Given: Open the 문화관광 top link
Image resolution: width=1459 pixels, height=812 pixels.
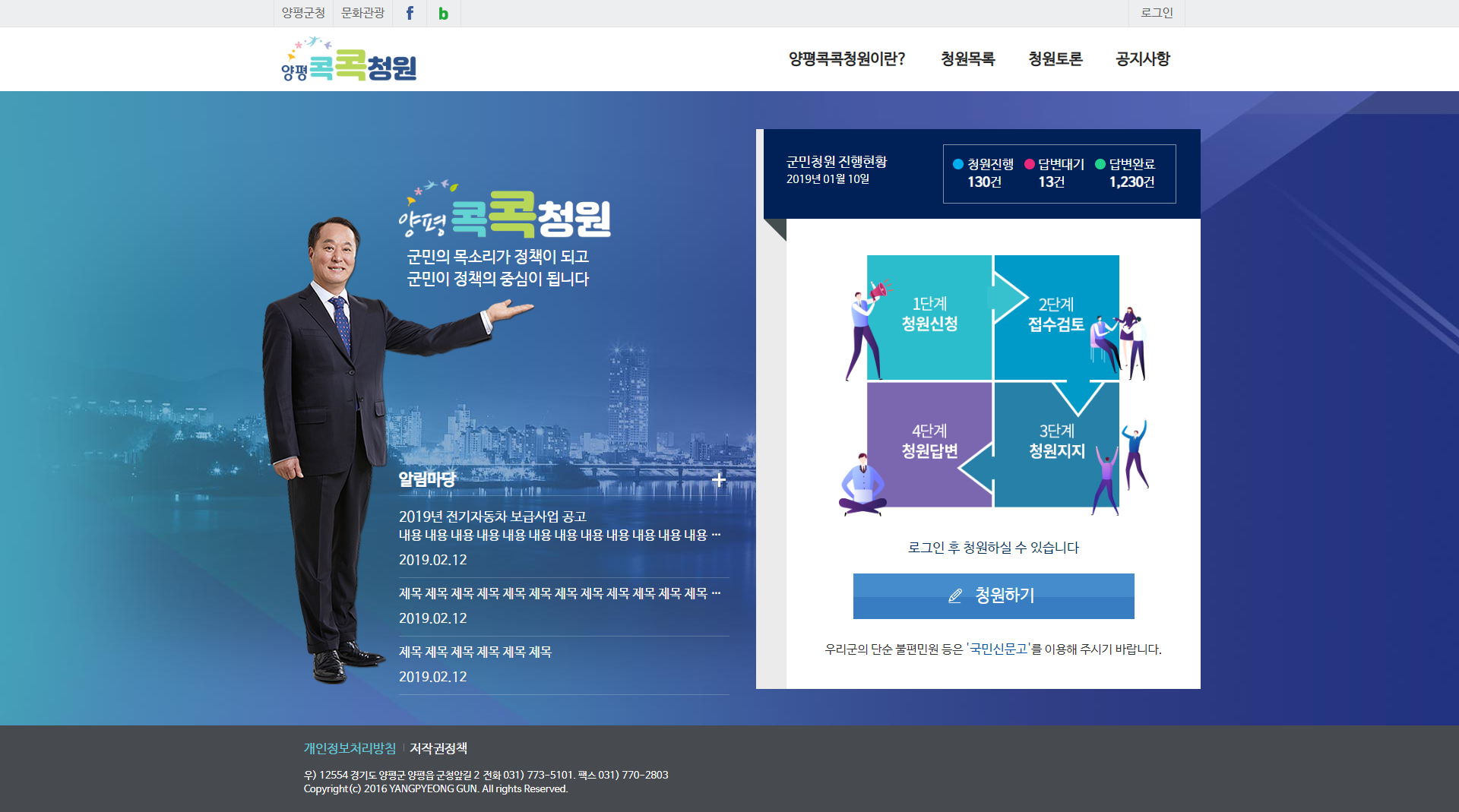Looking at the screenshot, I should 362,13.
